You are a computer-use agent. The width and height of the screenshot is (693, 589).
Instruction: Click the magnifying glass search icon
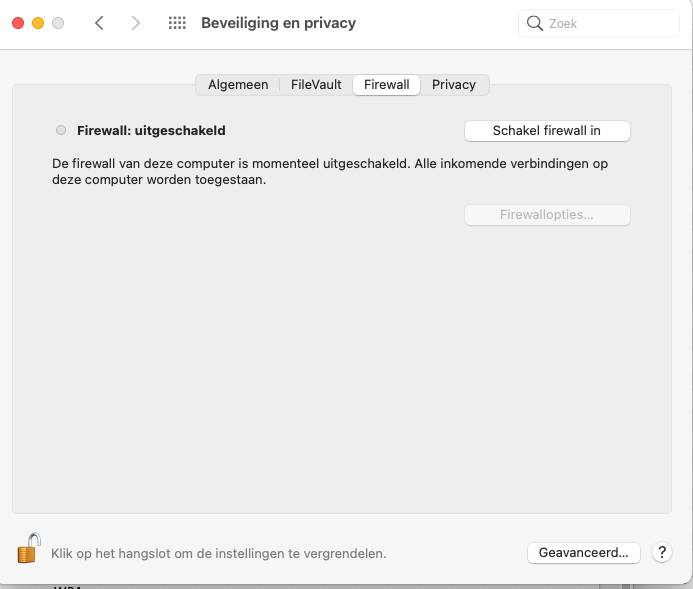(535, 23)
